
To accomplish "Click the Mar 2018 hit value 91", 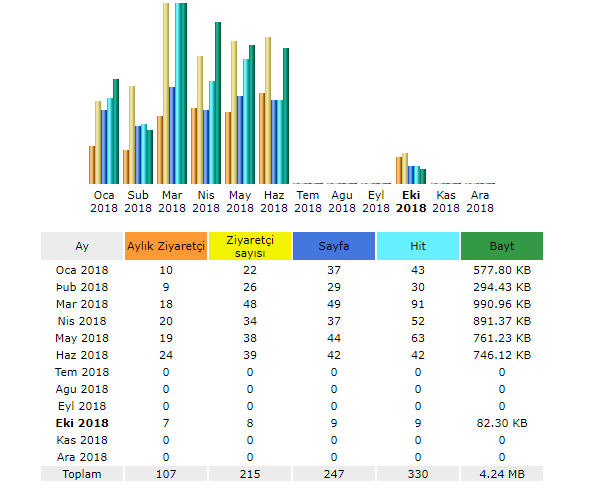I will coord(418,304).
